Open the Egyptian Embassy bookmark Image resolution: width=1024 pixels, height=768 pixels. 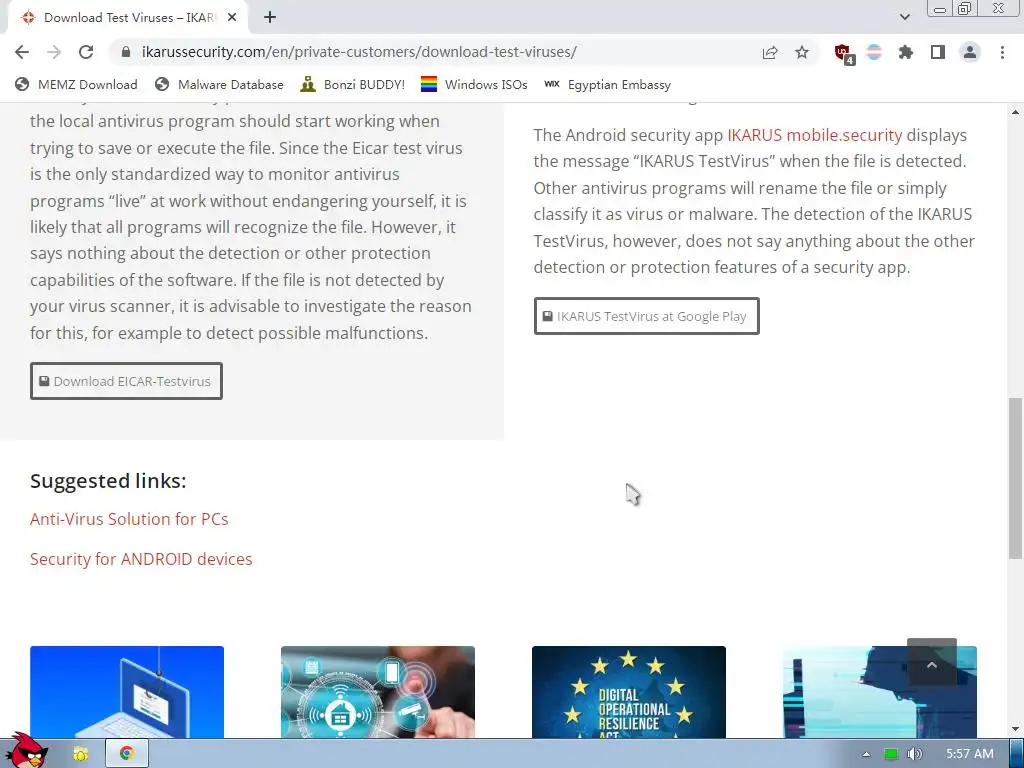pos(607,84)
